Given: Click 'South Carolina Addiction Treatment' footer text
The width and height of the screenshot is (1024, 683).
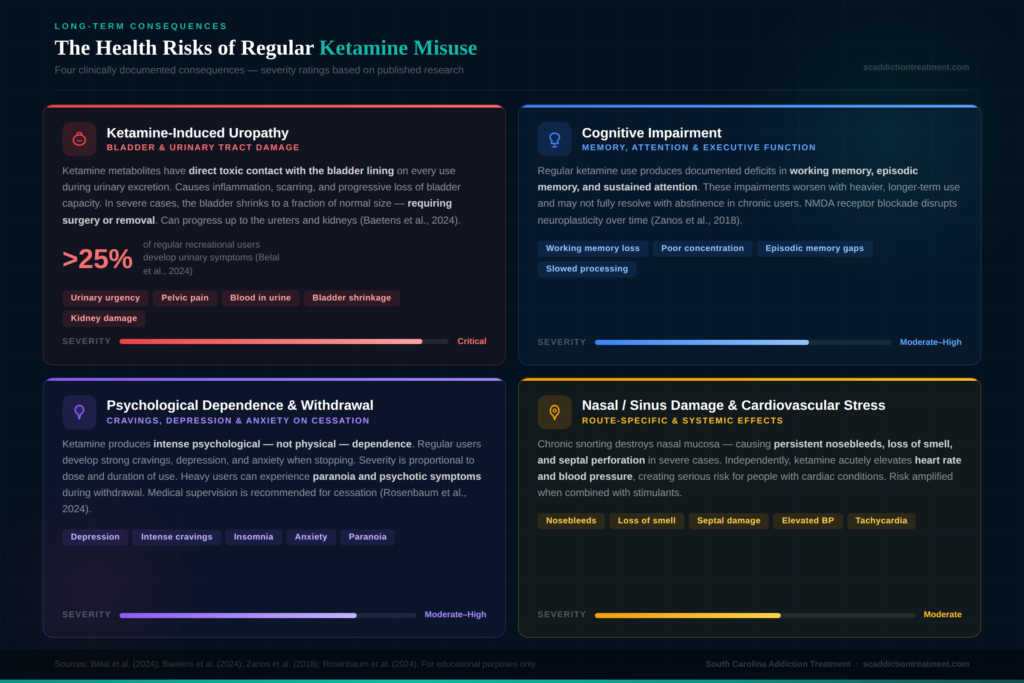Looking at the screenshot, I should click(x=778, y=664).
